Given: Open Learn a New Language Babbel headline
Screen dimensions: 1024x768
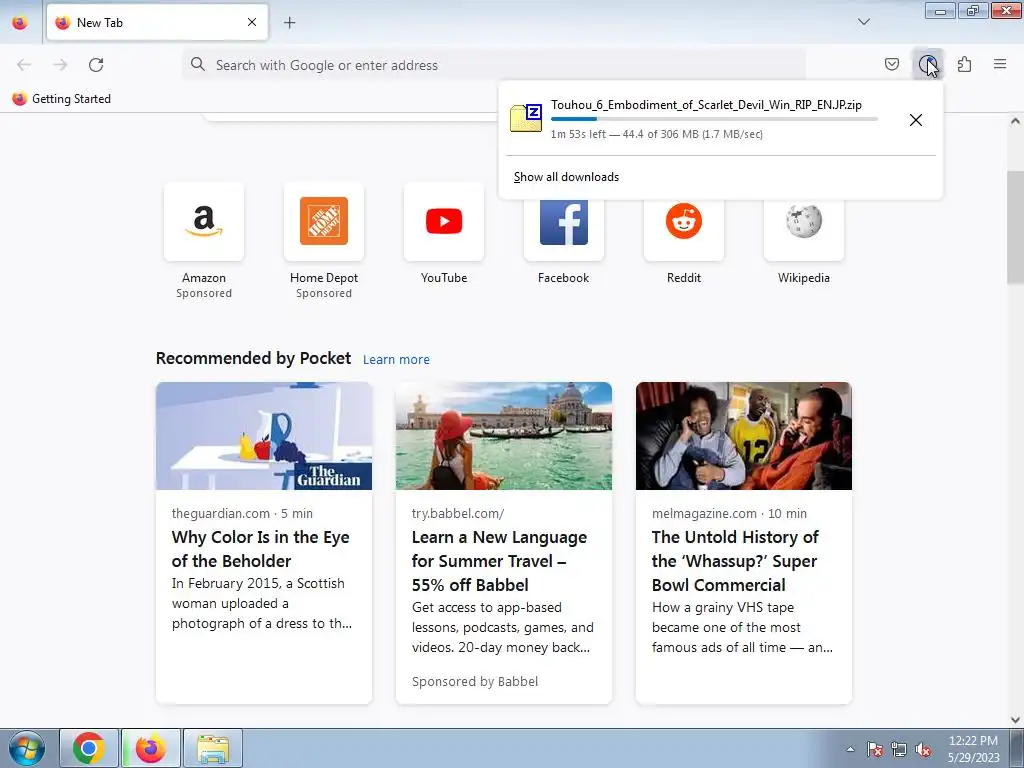Looking at the screenshot, I should pos(499,561).
